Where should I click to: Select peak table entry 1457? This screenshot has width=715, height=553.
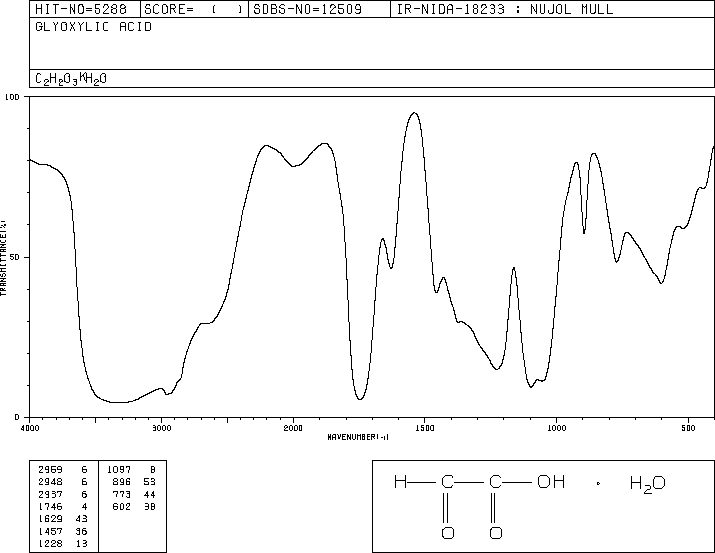pyautogui.click(x=63, y=531)
